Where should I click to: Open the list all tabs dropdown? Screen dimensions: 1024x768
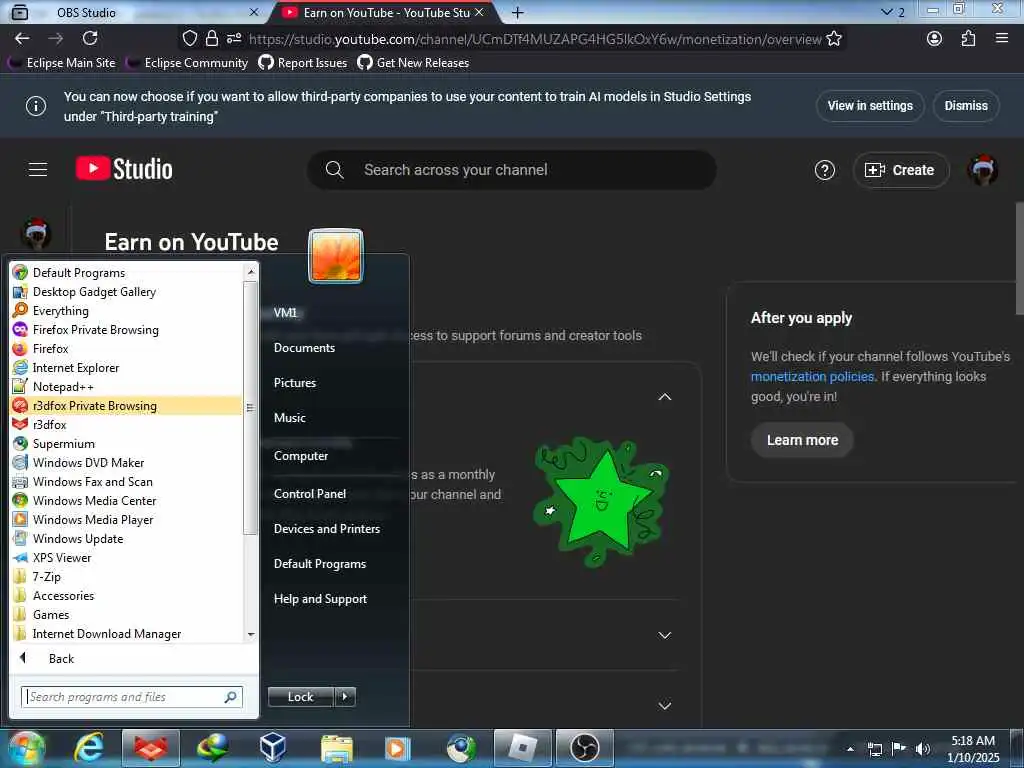(886, 12)
